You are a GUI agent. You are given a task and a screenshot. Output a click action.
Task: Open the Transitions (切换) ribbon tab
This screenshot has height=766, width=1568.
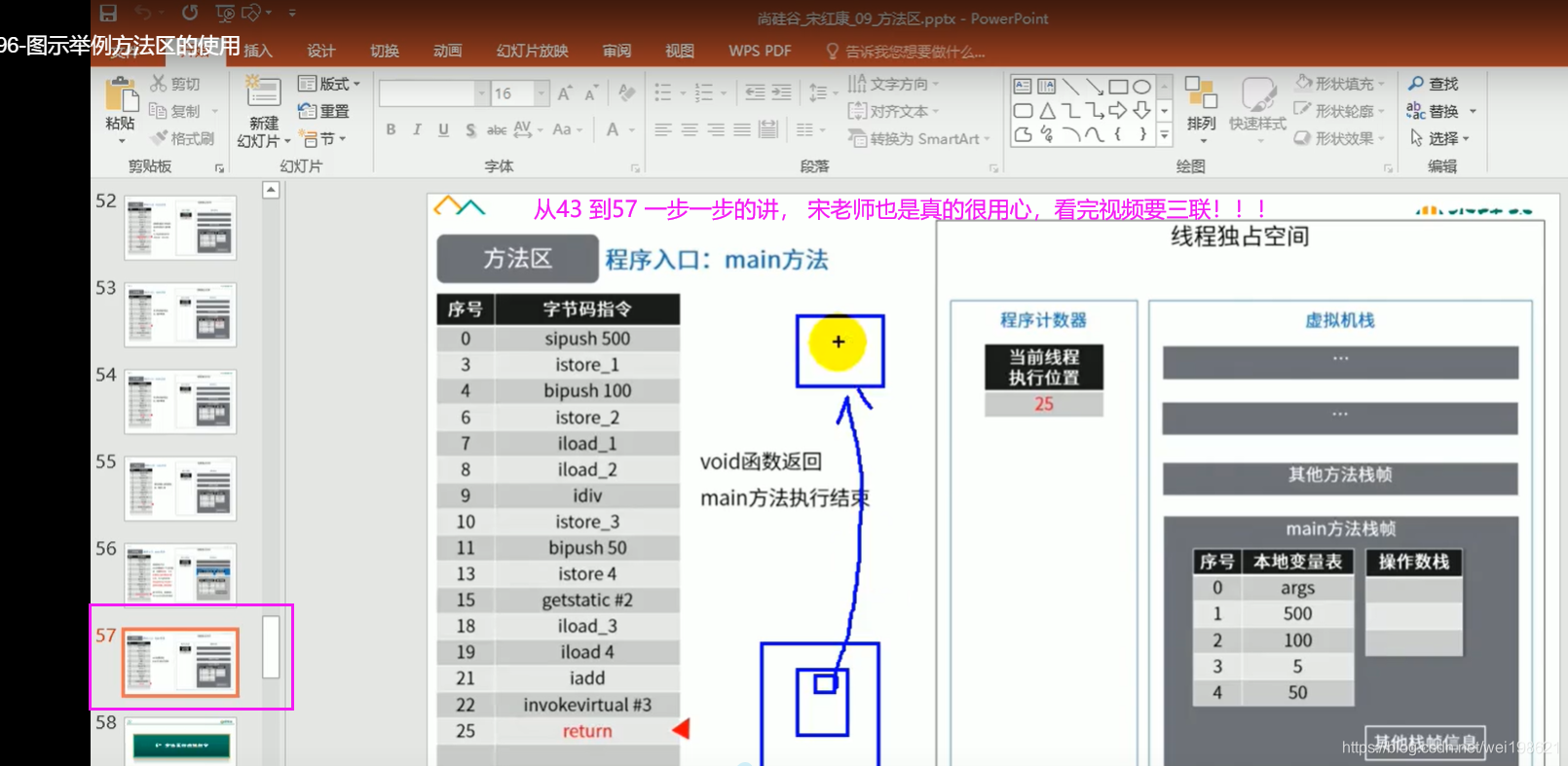pos(385,51)
